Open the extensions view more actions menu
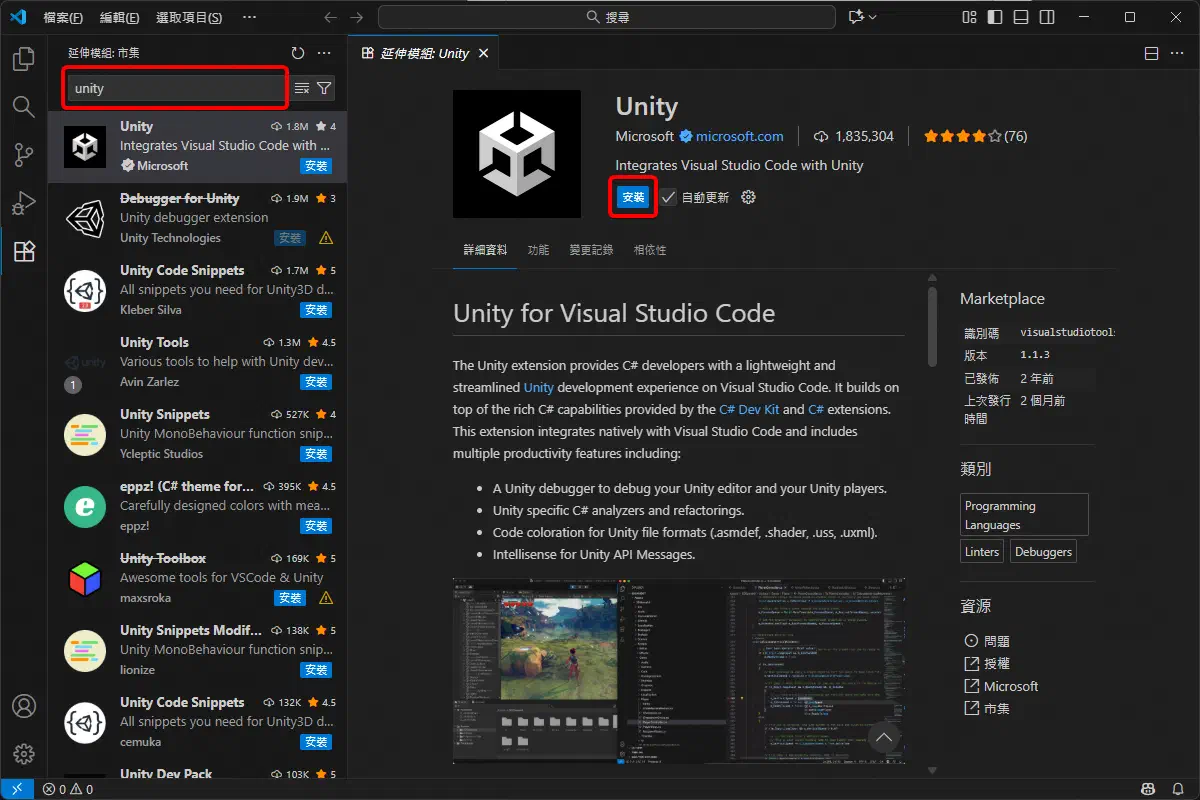This screenshot has height=800, width=1200. (323, 53)
